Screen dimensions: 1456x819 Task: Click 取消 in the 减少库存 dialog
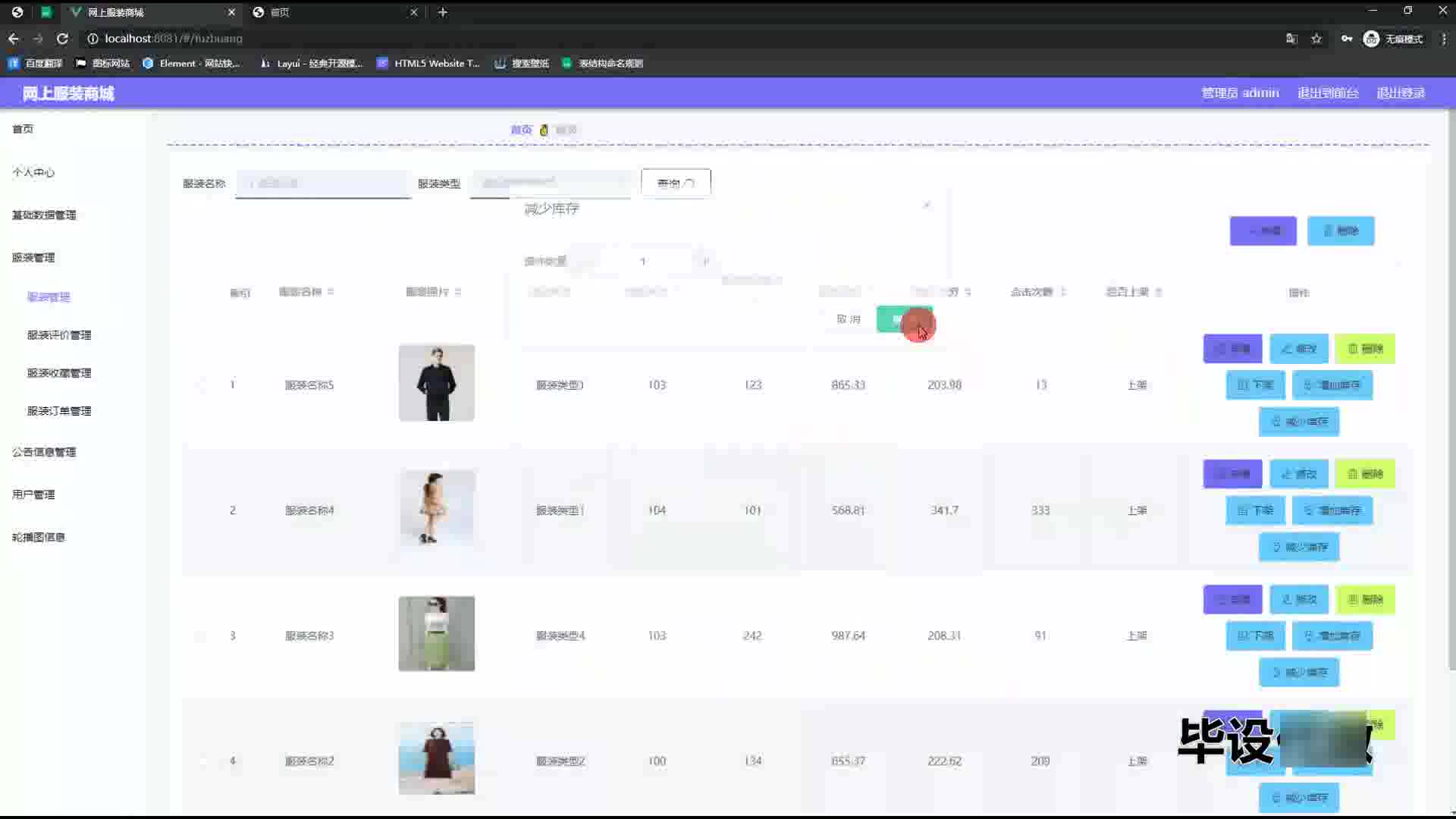click(x=848, y=319)
